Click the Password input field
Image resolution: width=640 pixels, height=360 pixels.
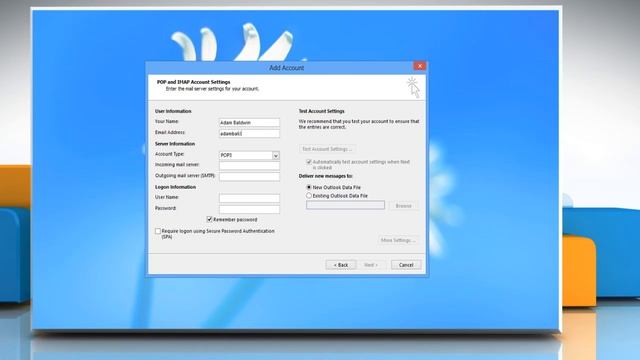point(249,209)
